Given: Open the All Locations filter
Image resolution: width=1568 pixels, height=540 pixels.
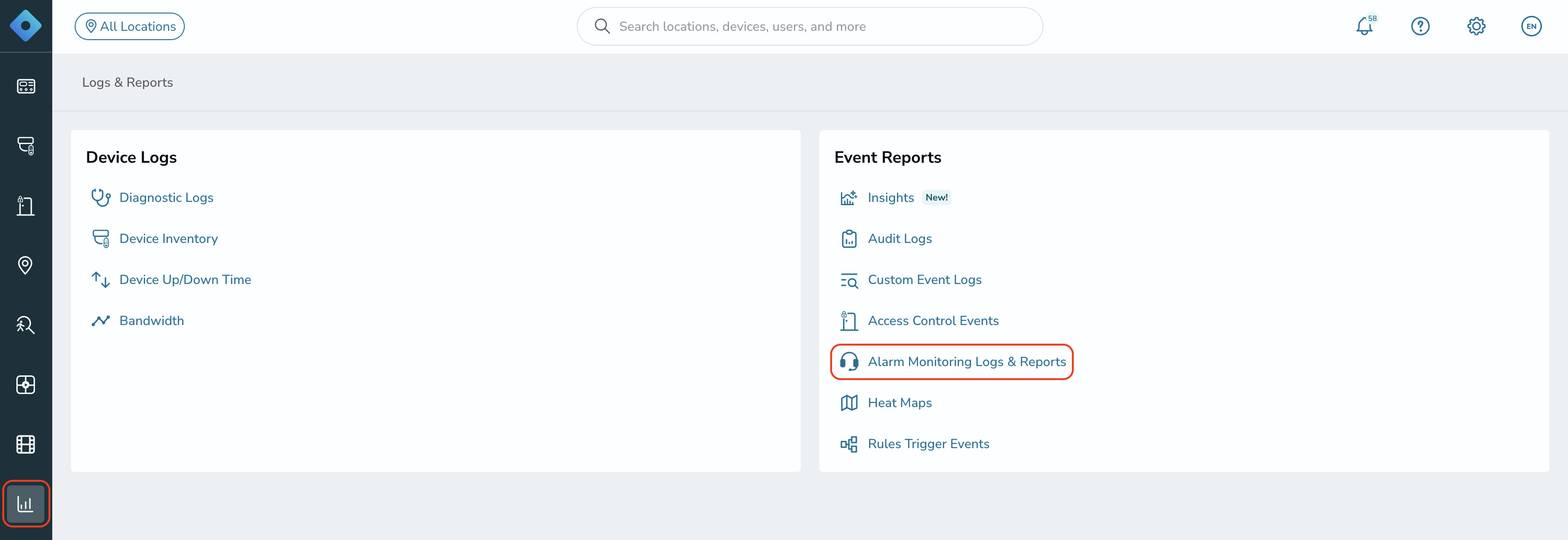Looking at the screenshot, I should [130, 26].
